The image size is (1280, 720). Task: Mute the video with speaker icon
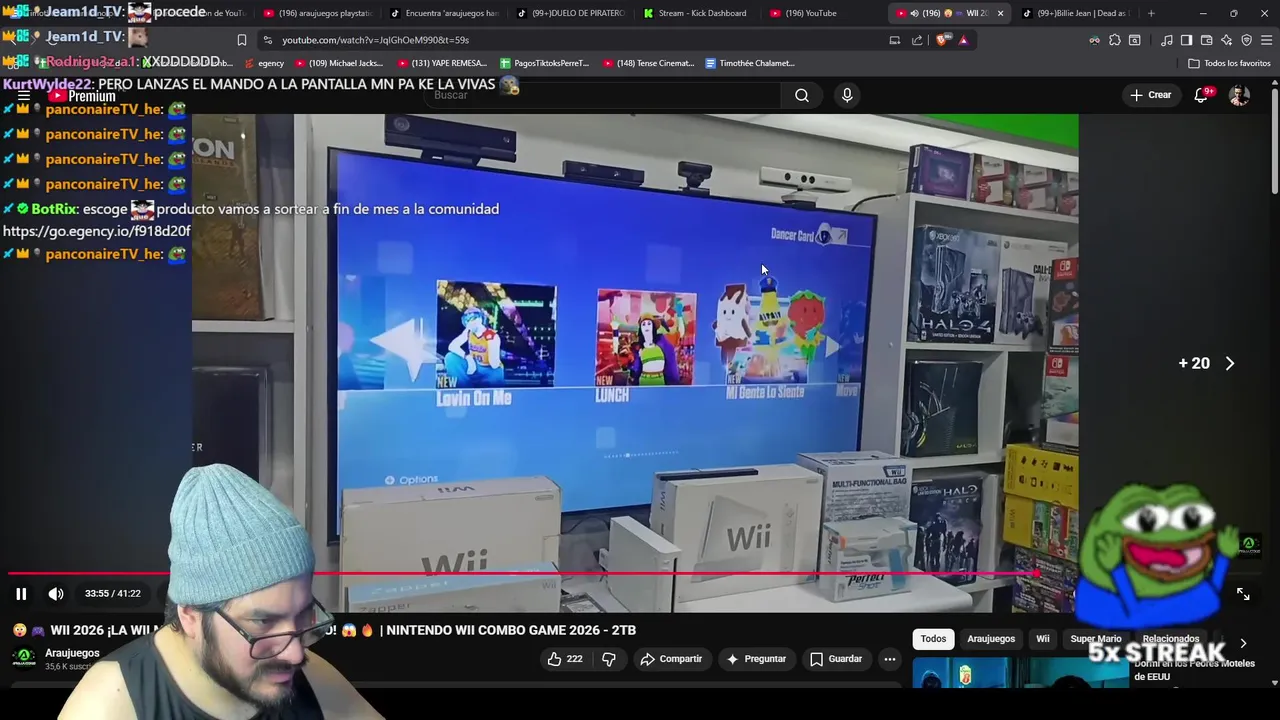pos(56,593)
